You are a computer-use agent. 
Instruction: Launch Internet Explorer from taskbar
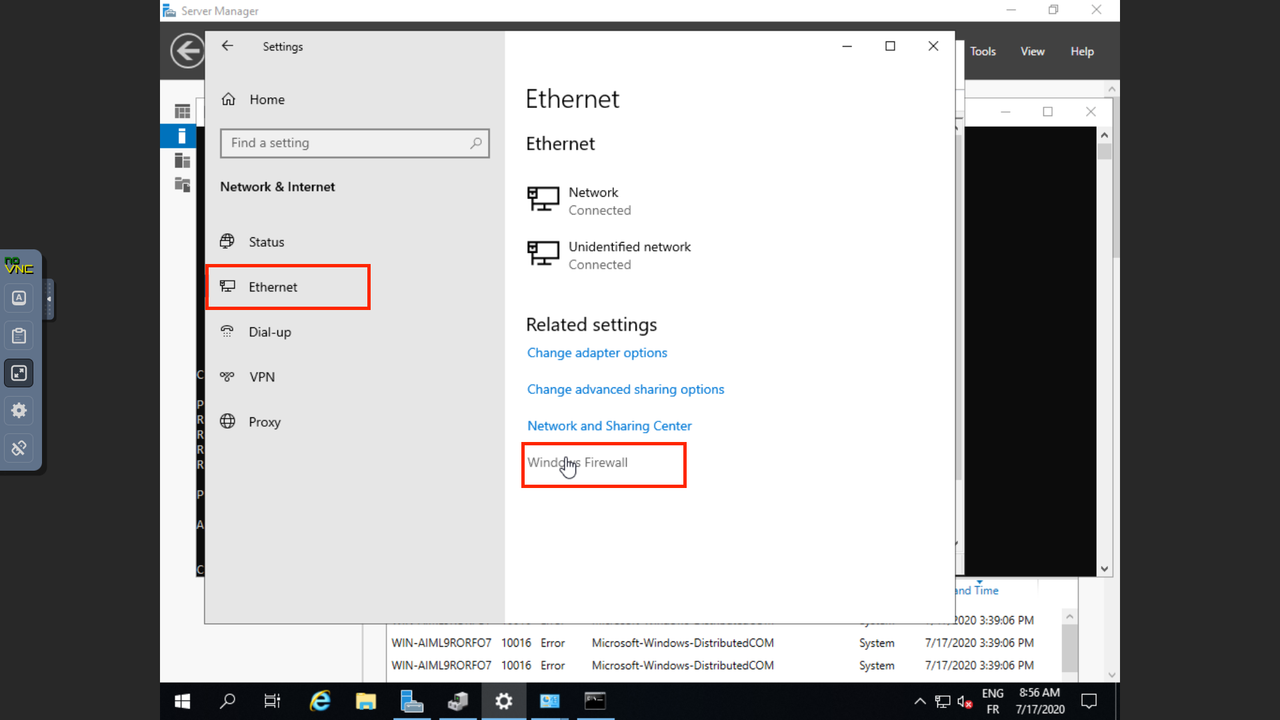[x=320, y=701]
